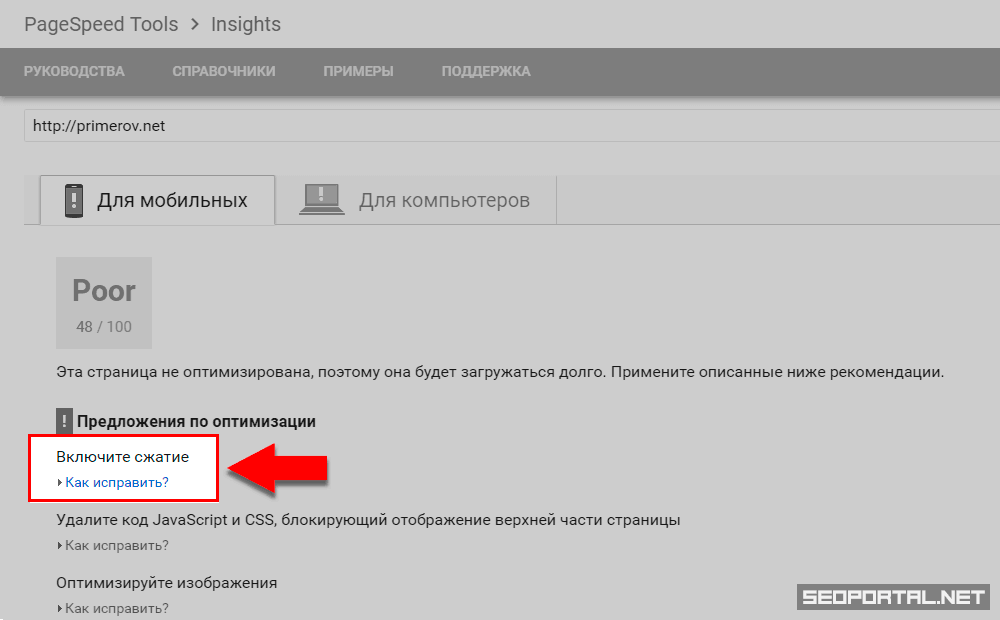Viewport: 1000px width, 620px height.
Task: Click the Poor 48 / 100 score badge
Action: point(104,303)
